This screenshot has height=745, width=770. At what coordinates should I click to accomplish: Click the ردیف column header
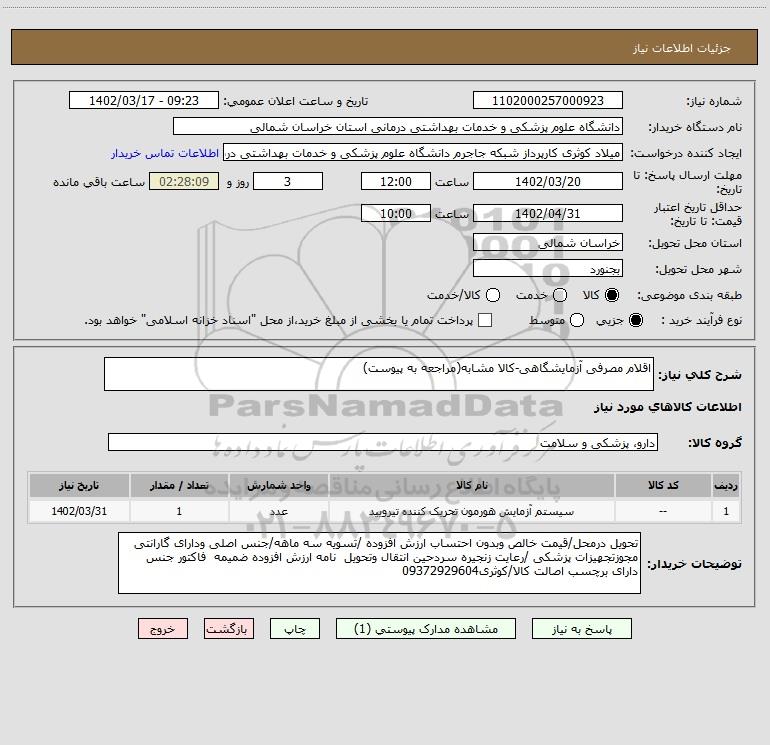tap(726, 486)
